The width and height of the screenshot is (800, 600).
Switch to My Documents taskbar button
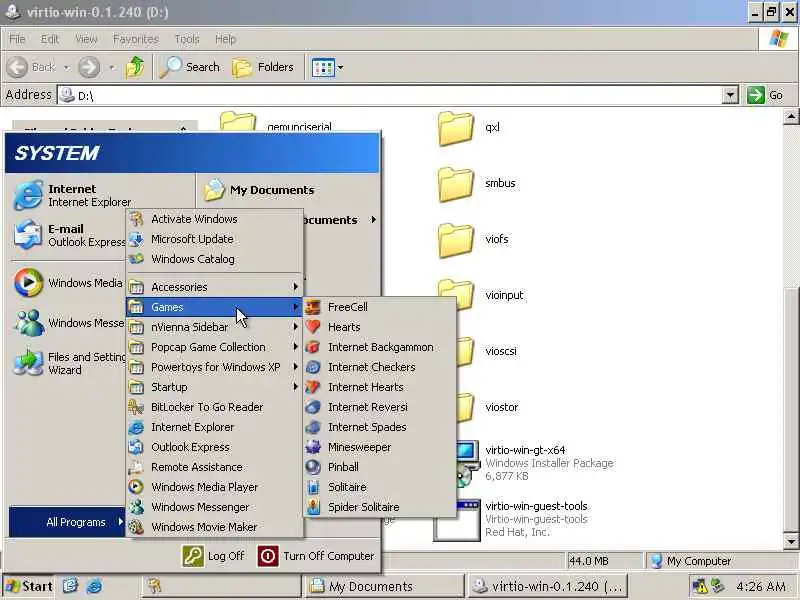coord(384,586)
